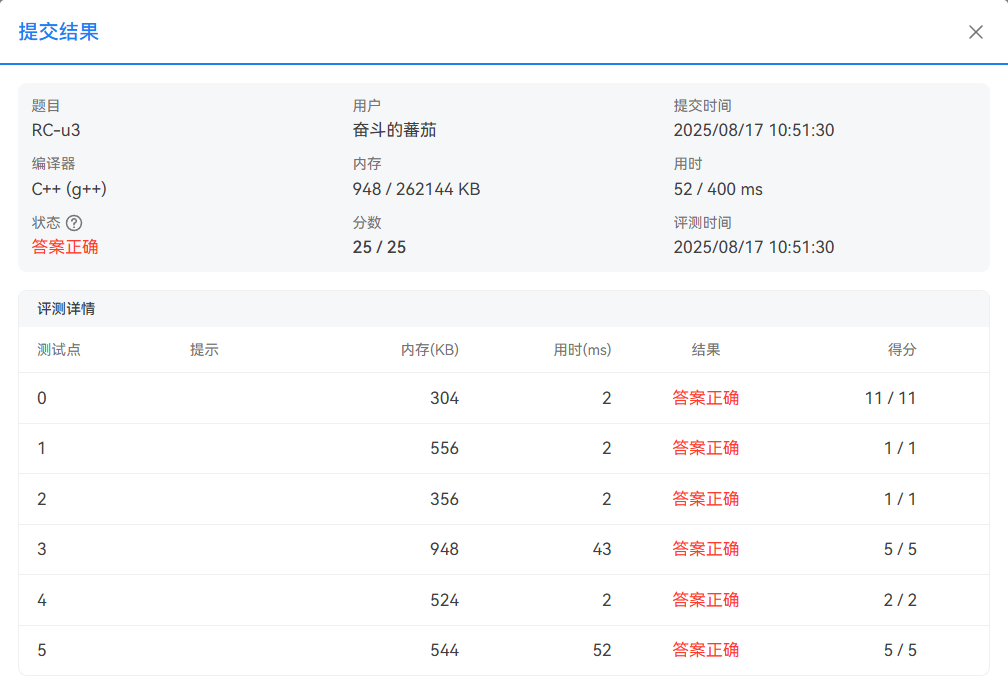Click the 用时(ms) column header
Viewport: 1008px width, 687px height.
pyautogui.click(x=582, y=350)
